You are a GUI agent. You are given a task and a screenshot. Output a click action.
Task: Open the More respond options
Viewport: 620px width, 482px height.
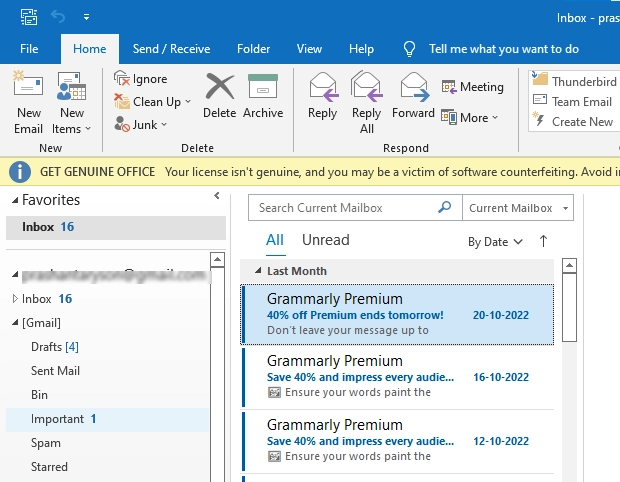(x=469, y=117)
